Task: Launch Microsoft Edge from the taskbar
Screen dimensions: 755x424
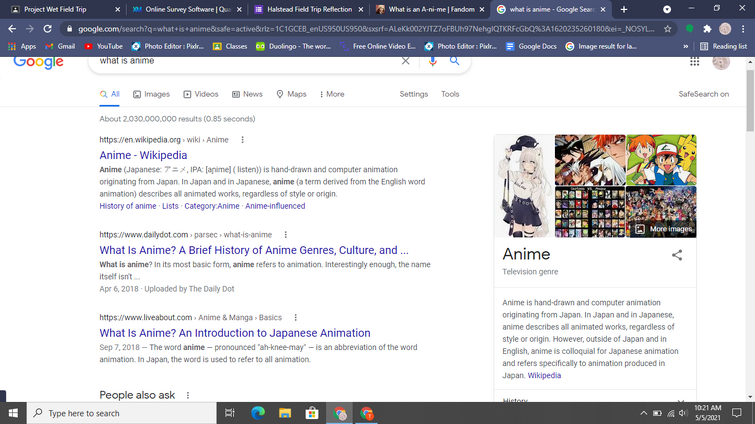Action: point(258,413)
